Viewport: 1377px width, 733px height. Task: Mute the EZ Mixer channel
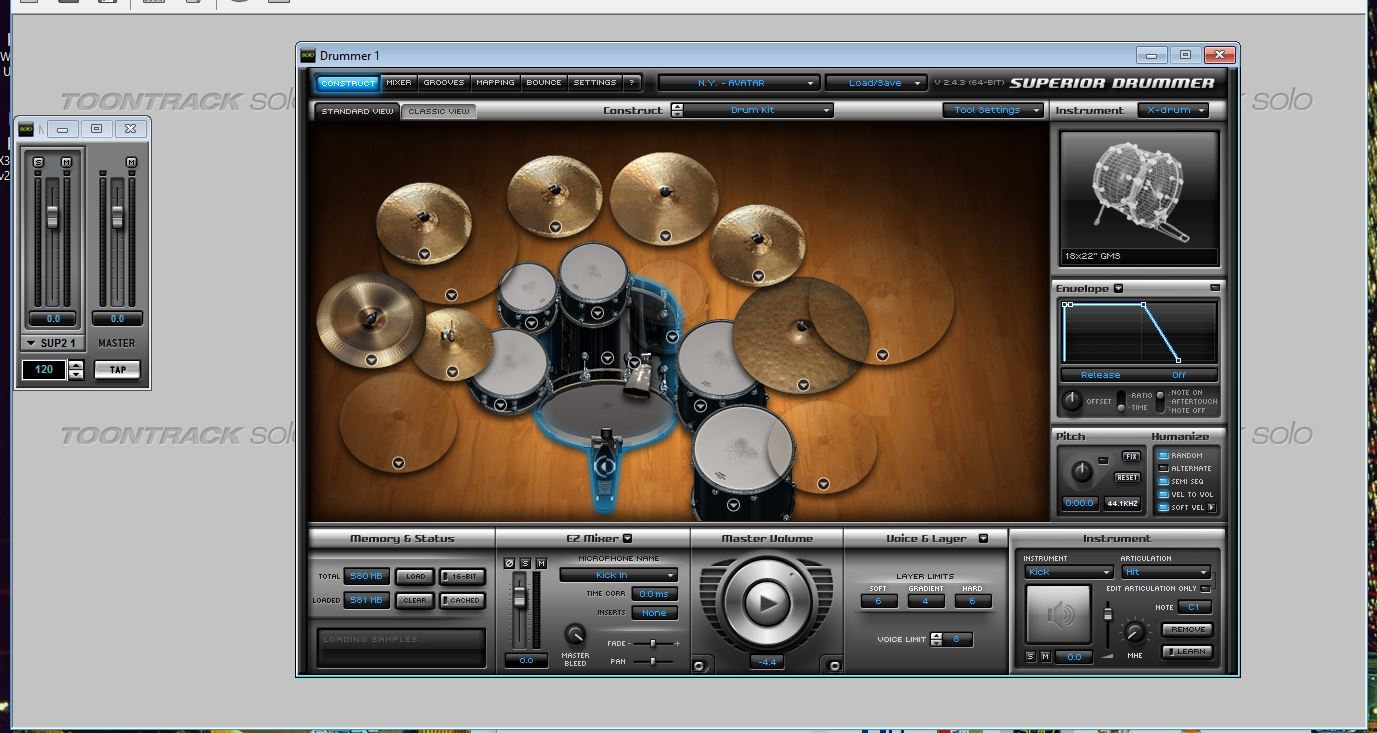coord(541,564)
